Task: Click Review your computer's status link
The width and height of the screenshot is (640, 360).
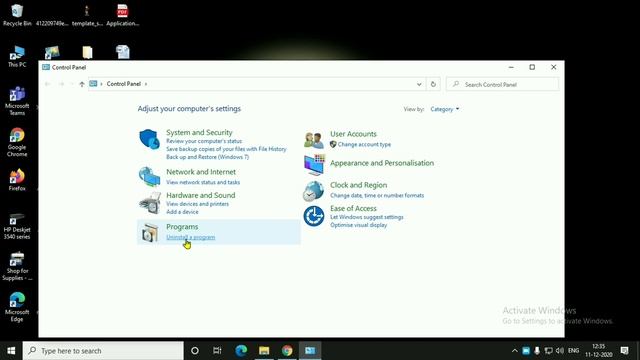Action: 204,141
